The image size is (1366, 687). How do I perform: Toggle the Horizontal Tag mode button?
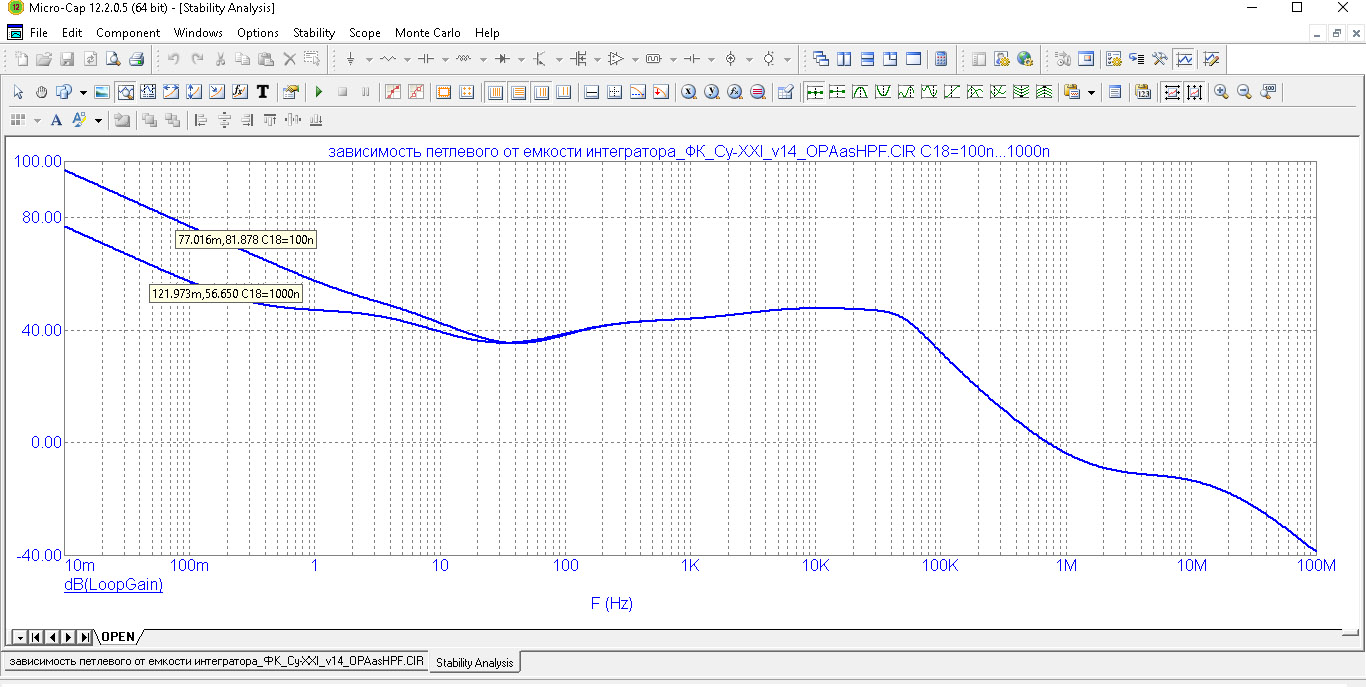(170, 92)
